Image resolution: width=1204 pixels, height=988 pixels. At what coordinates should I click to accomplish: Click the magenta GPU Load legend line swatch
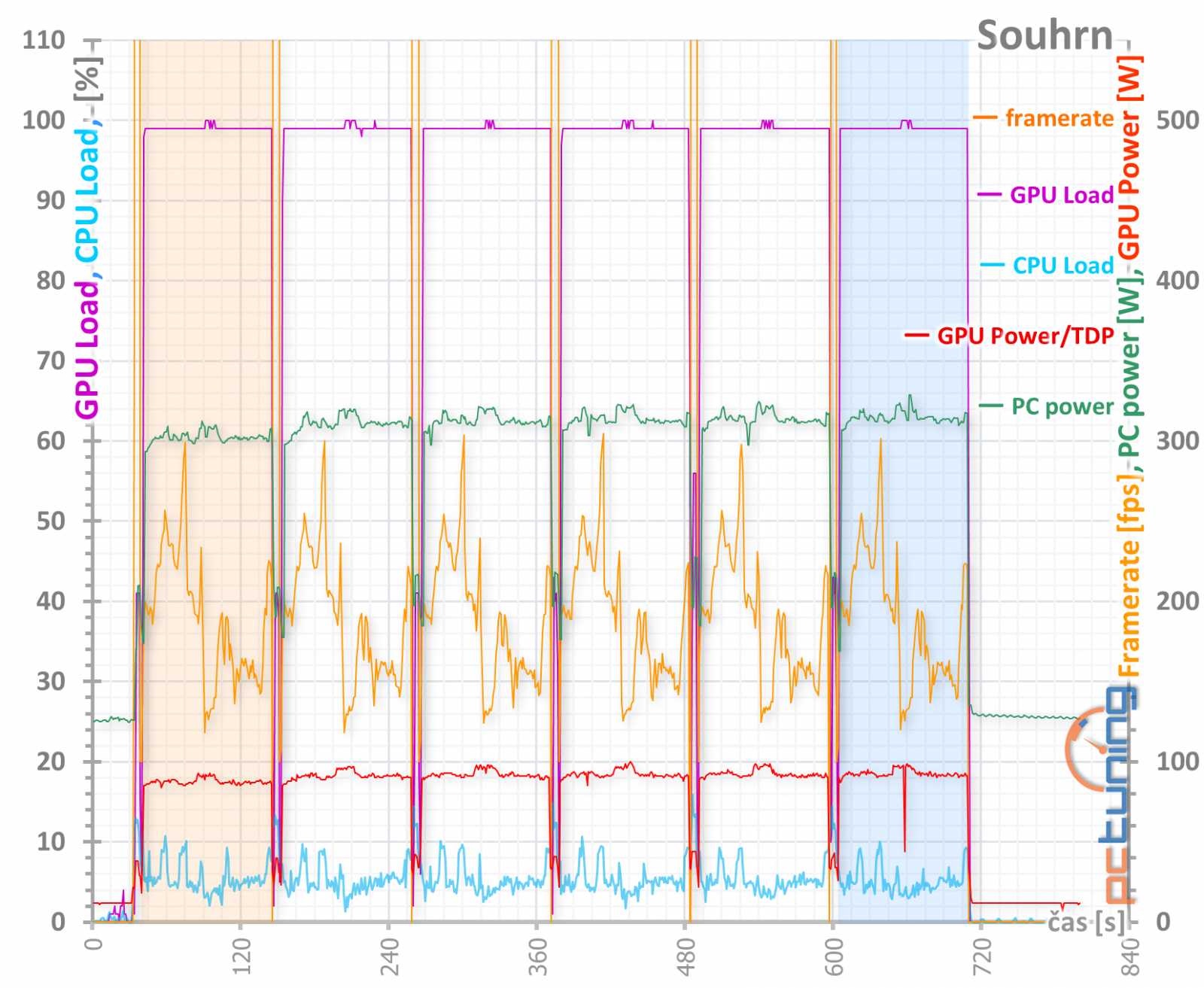click(x=989, y=195)
